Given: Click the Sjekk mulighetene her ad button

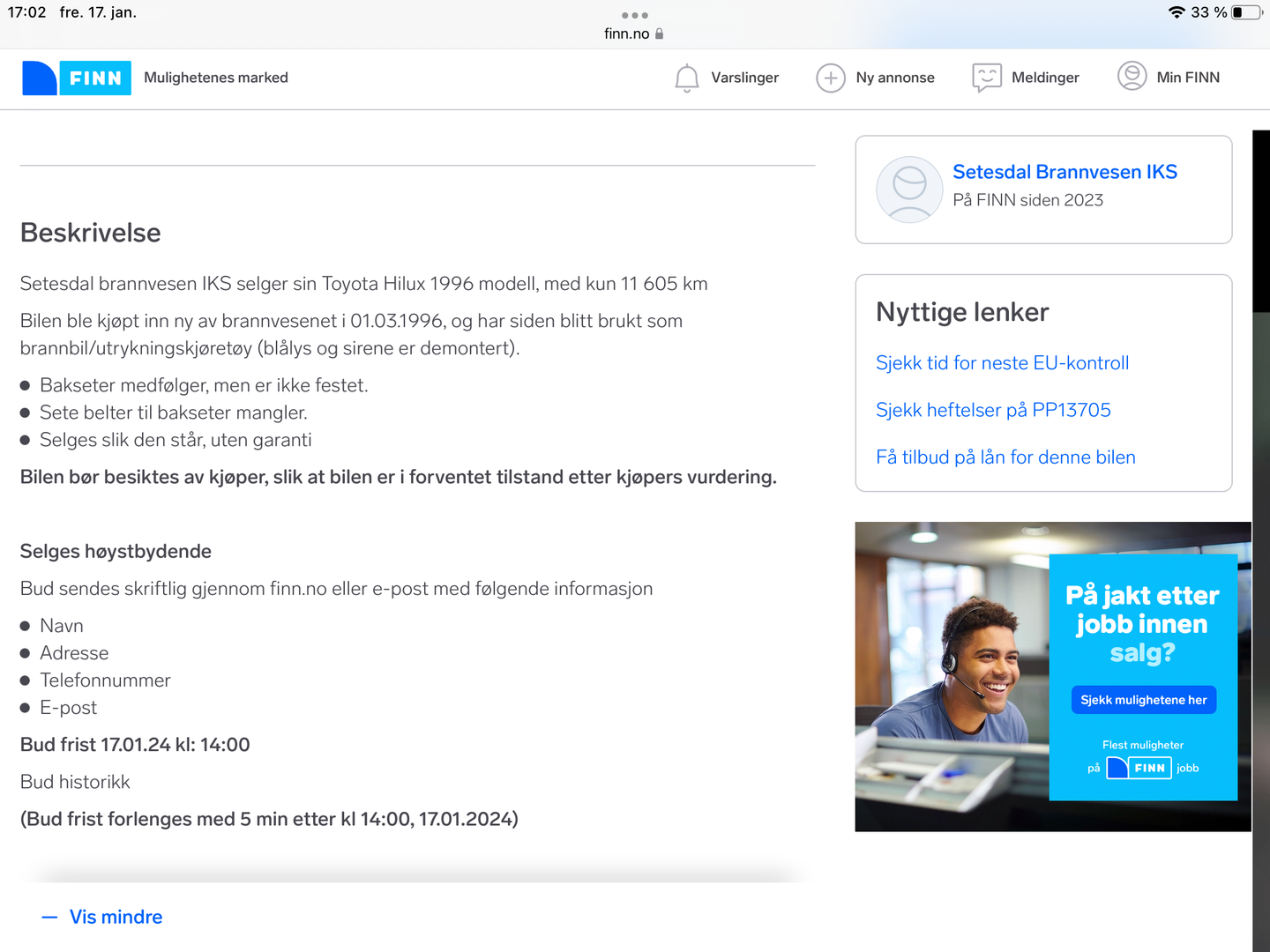Looking at the screenshot, I should point(1144,700).
